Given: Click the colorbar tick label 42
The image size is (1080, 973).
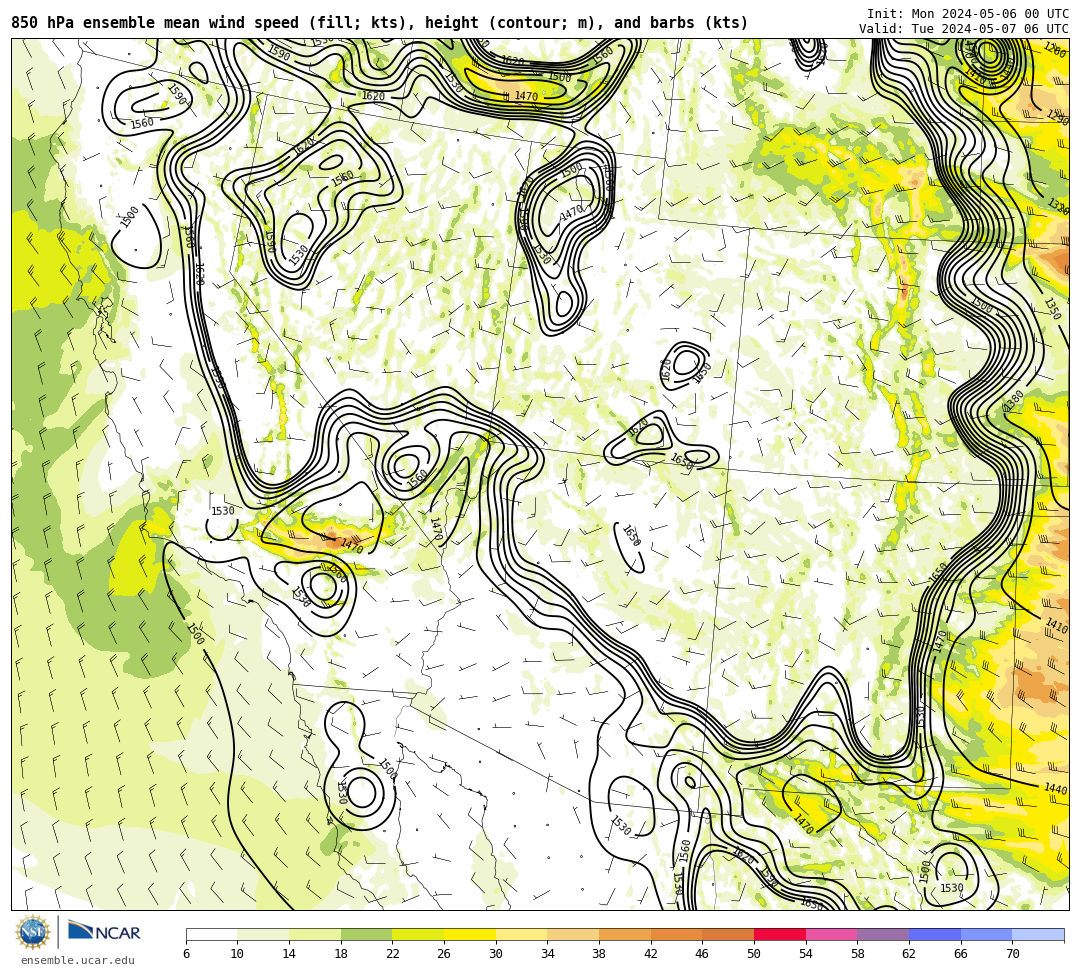Looking at the screenshot, I should (x=651, y=954).
